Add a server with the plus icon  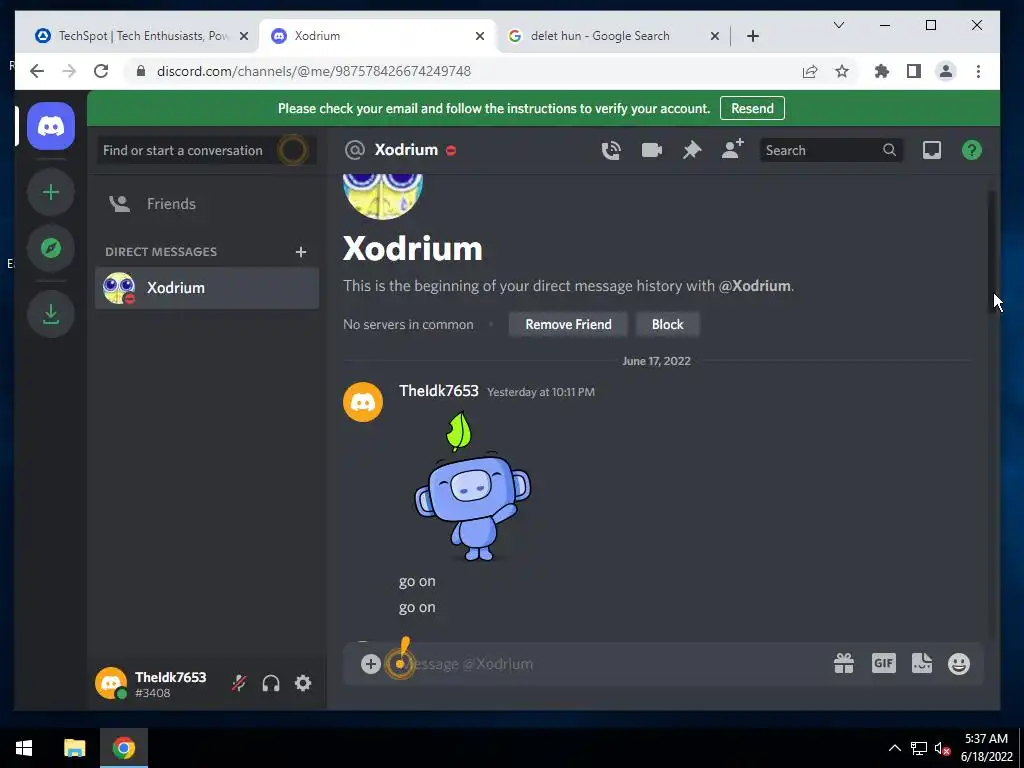pos(50,192)
